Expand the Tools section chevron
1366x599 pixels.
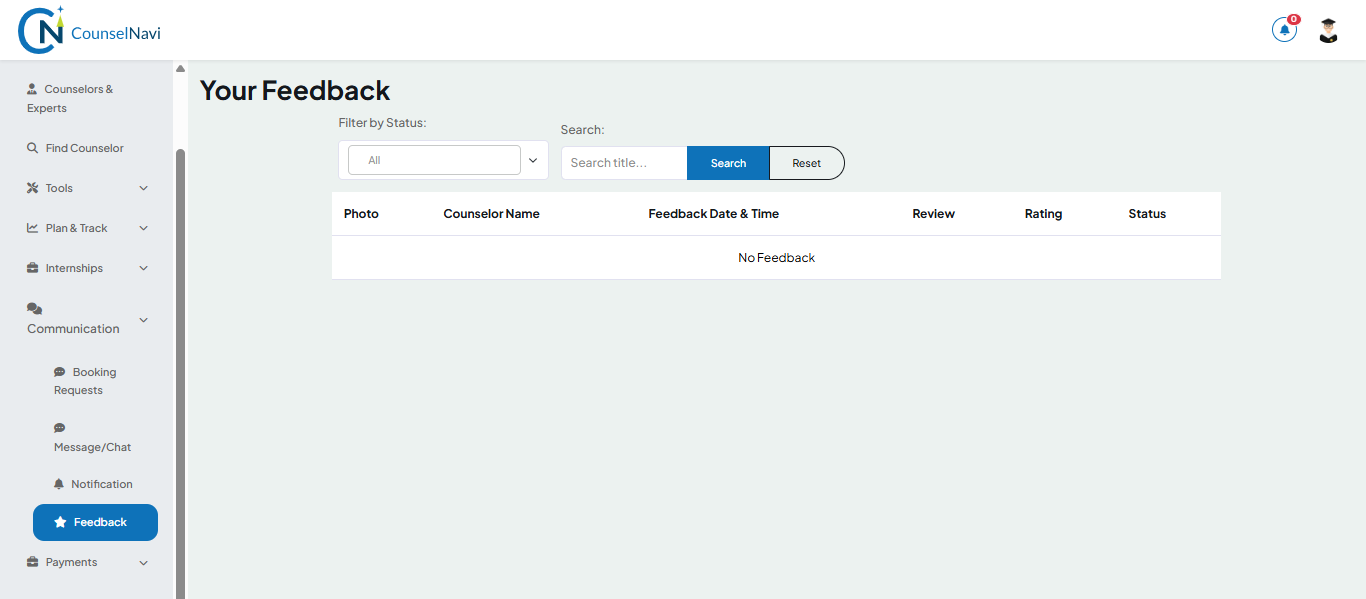143,187
